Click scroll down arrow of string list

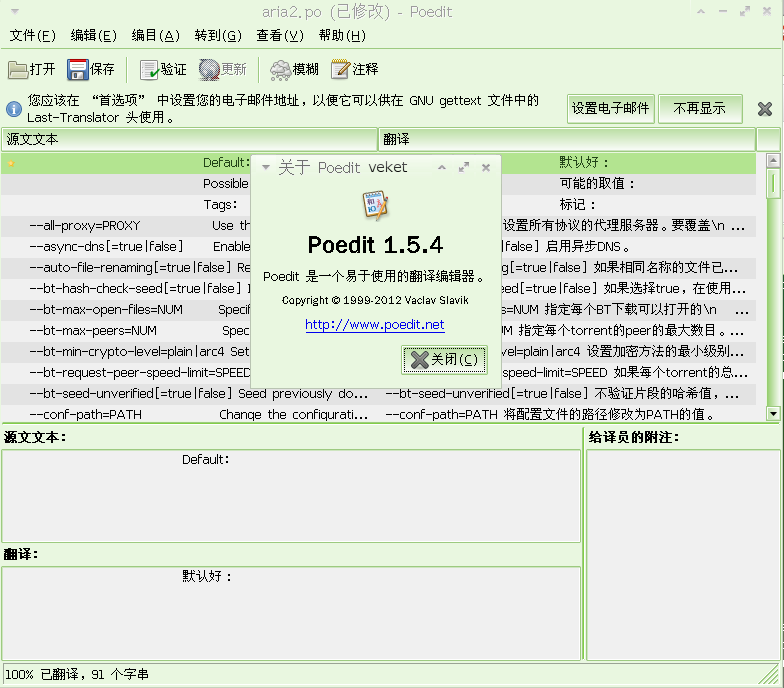773,414
